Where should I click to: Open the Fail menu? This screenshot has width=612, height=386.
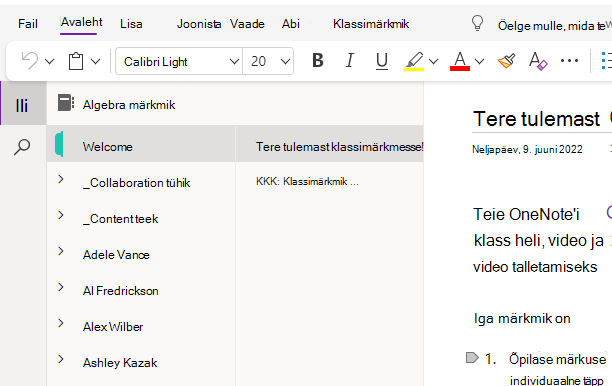click(x=28, y=24)
